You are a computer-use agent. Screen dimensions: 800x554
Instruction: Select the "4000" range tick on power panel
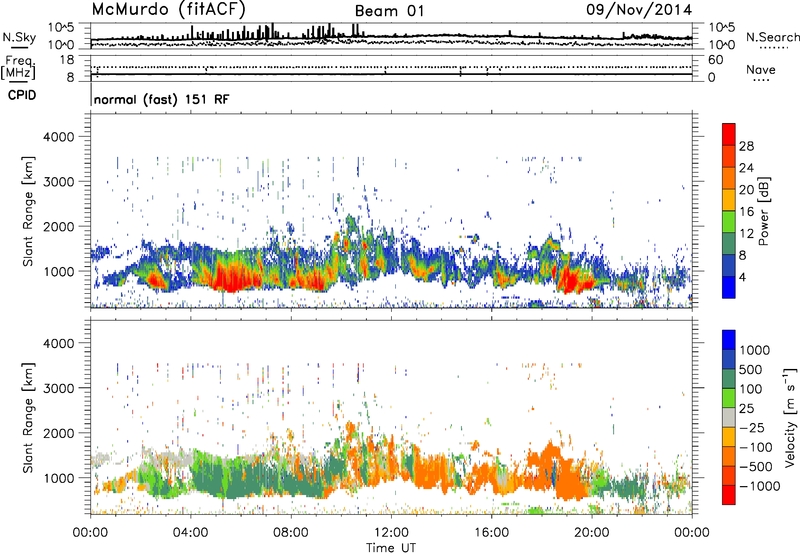tap(58, 137)
